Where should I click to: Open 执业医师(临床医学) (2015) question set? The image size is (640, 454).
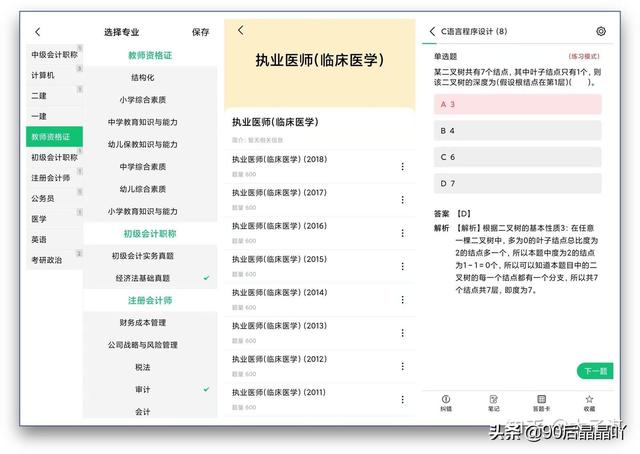(x=320, y=266)
